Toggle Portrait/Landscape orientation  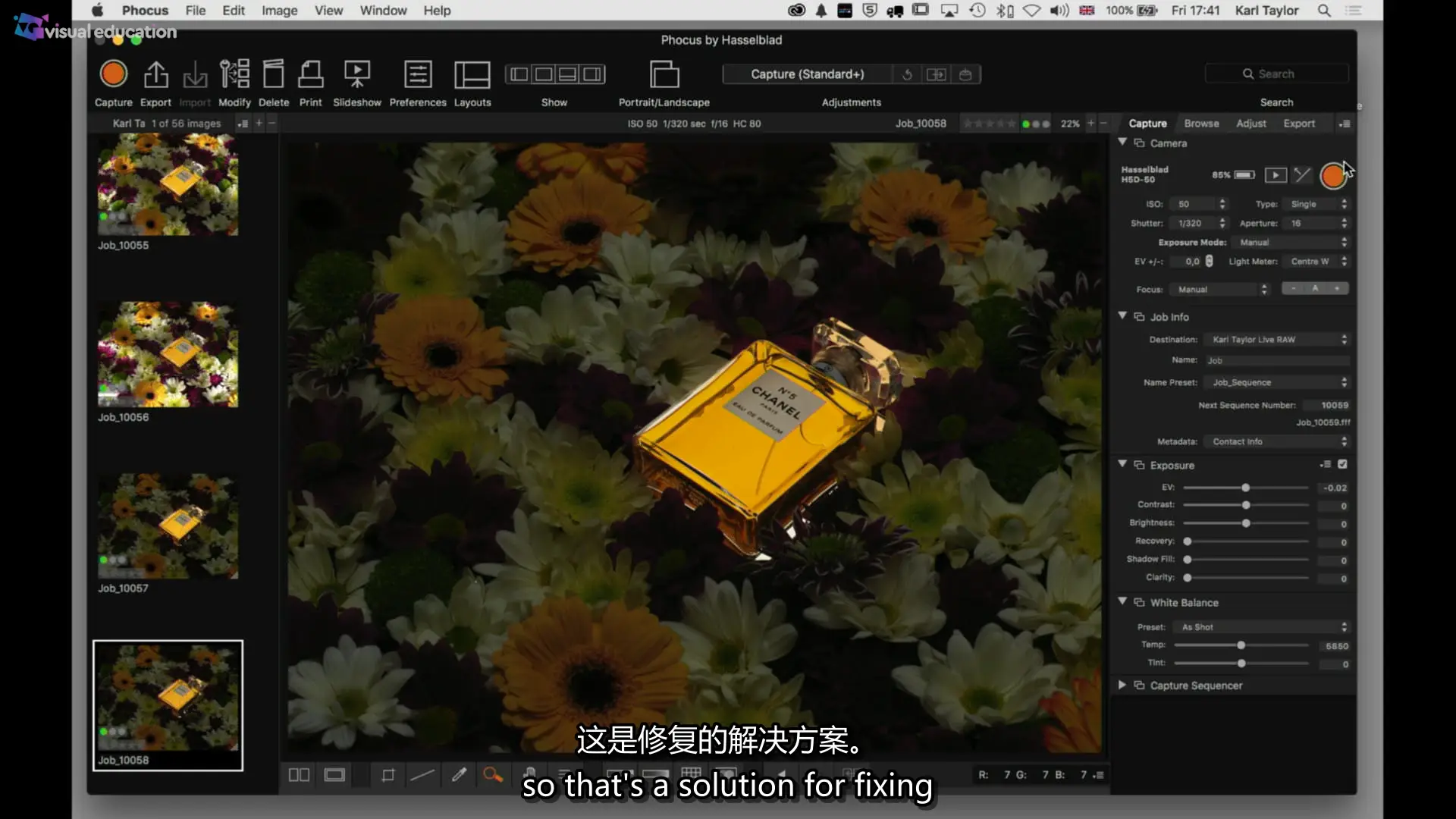664,74
